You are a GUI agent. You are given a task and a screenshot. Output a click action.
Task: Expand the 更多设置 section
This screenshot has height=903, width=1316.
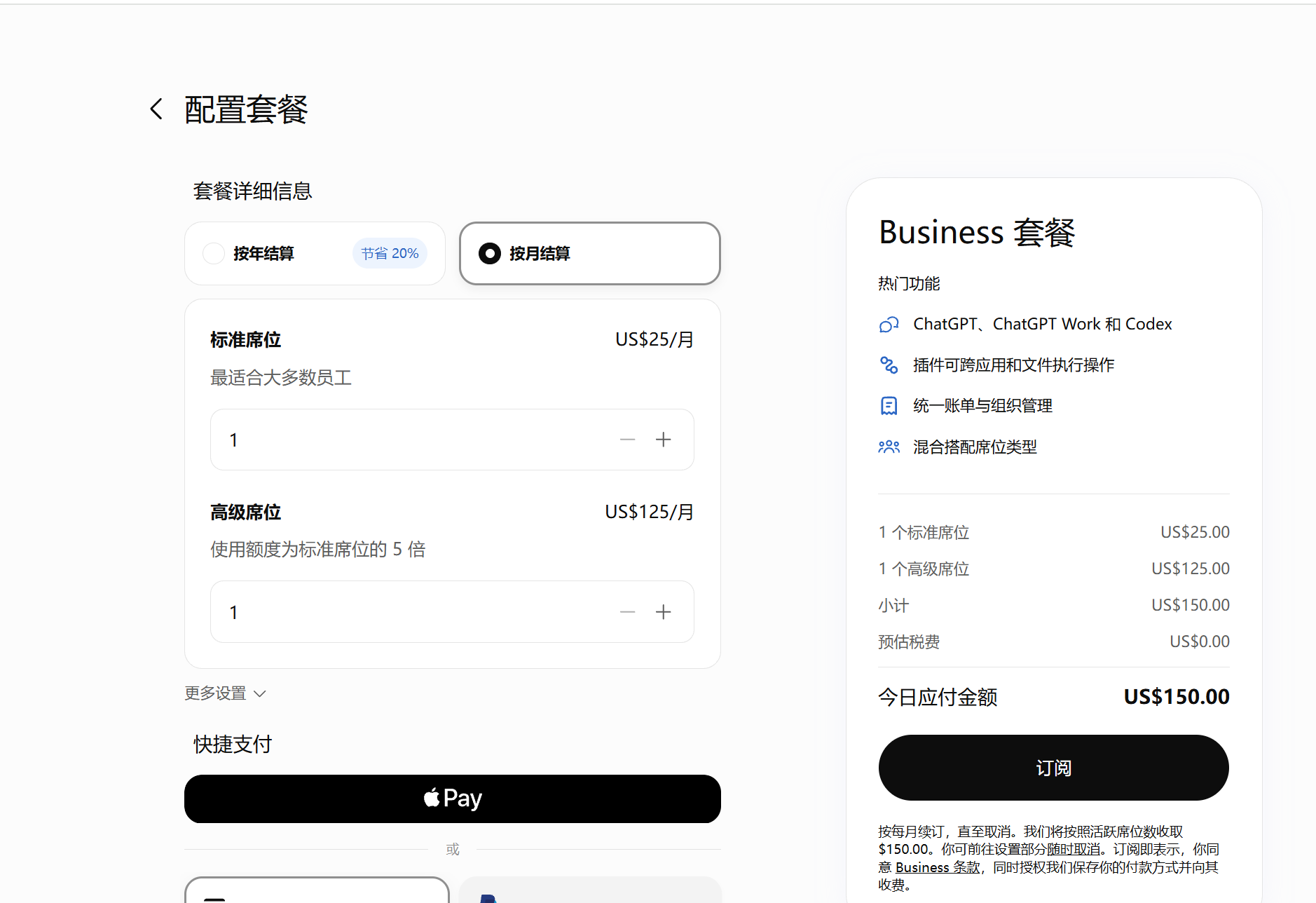click(x=225, y=693)
